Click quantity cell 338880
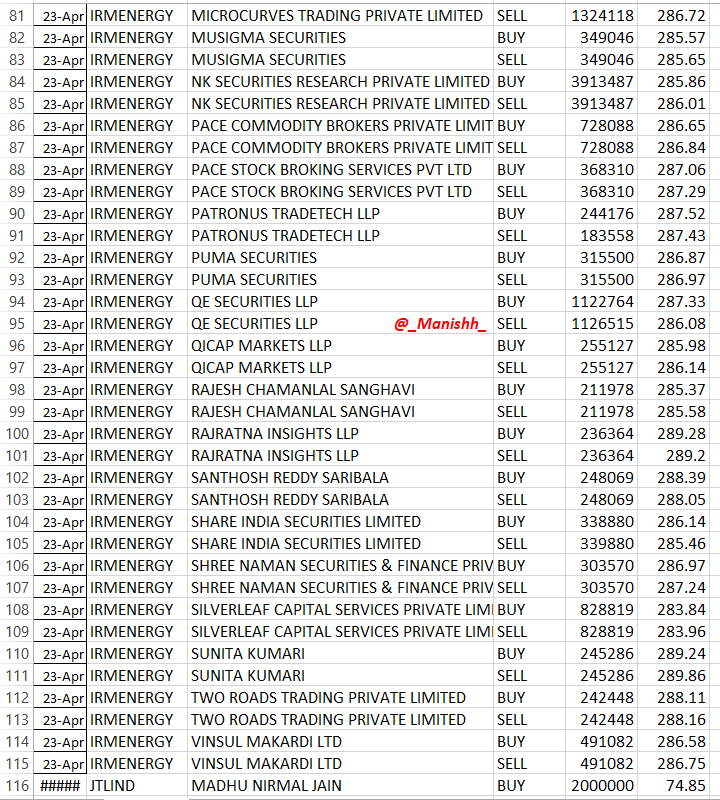This screenshot has width=720, height=800. [x=601, y=521]
